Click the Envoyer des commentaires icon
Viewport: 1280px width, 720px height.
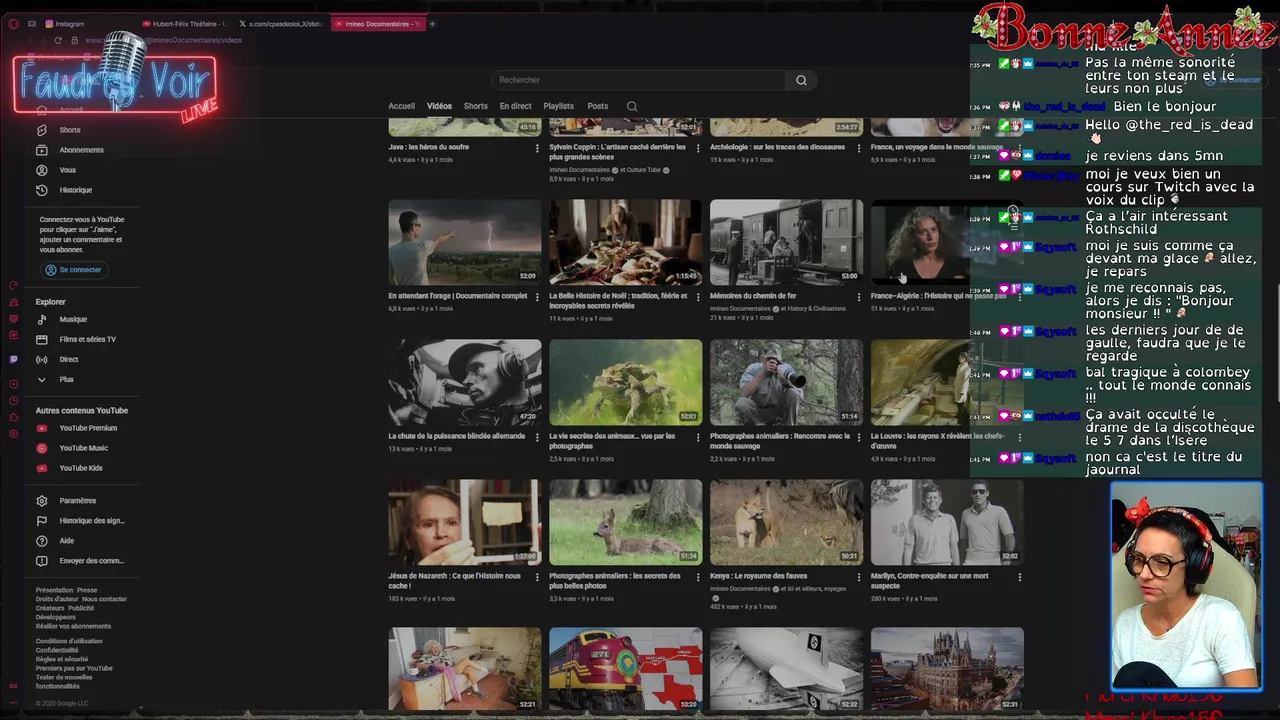coord(42,561)
